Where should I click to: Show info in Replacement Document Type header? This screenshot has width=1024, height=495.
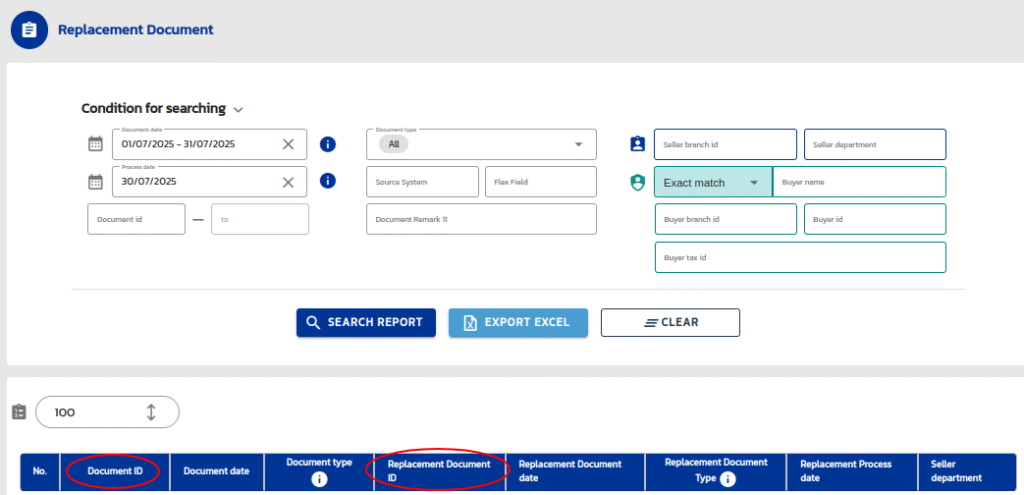728,479
